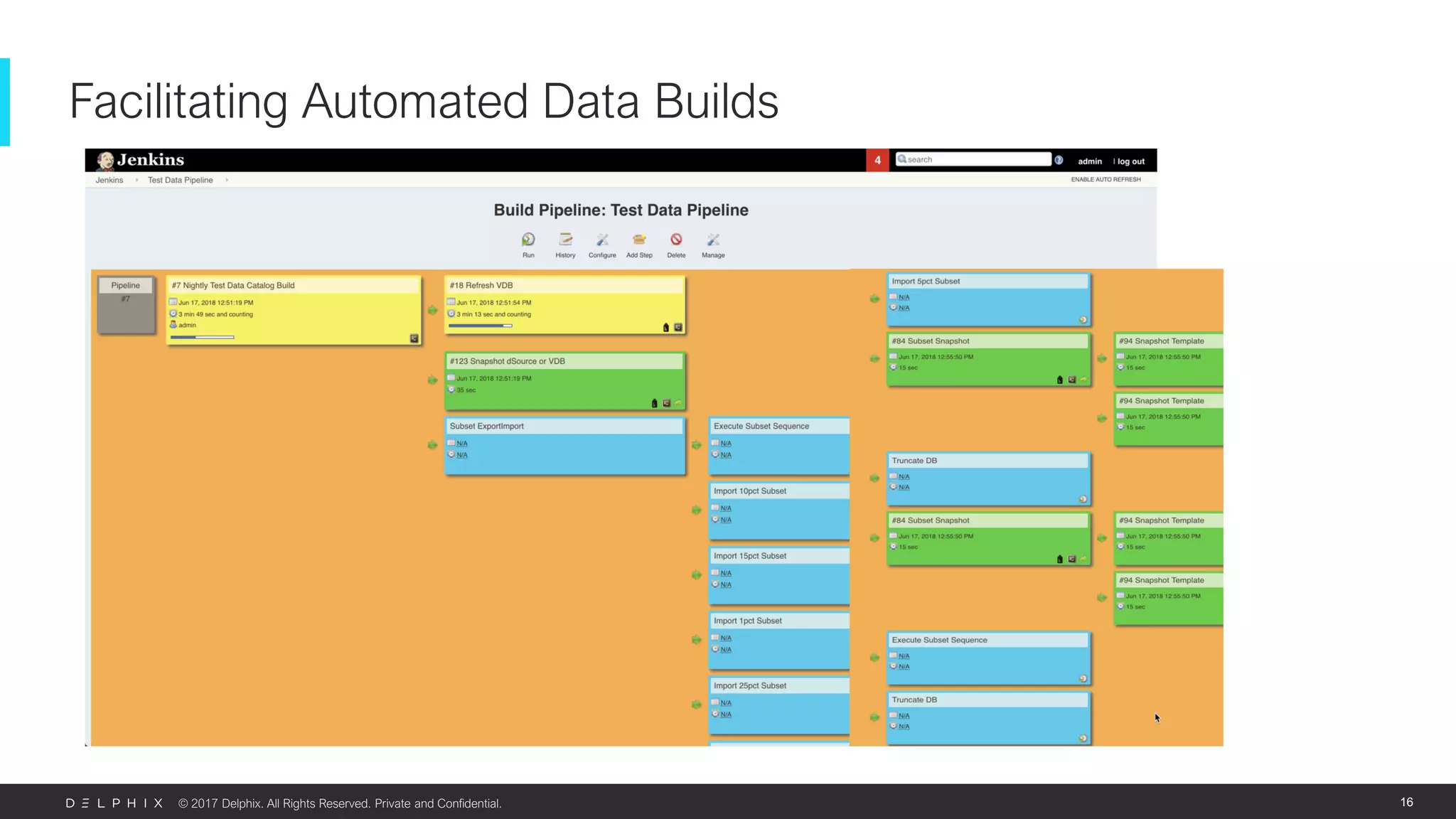Open the pipeline History icon

[x=565, y=240]
